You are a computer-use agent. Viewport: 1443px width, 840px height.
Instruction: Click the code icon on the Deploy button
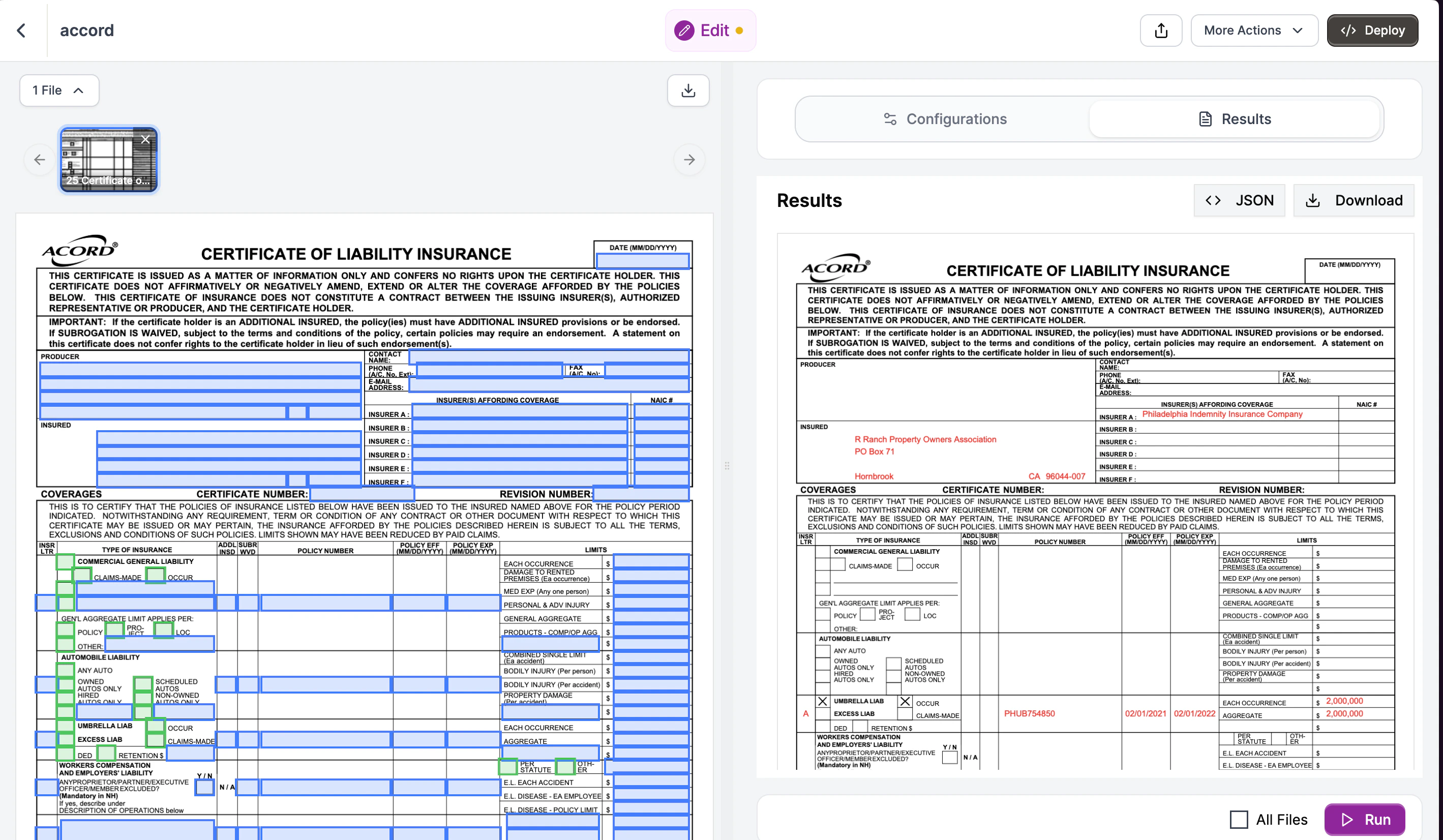[1348, 31]
